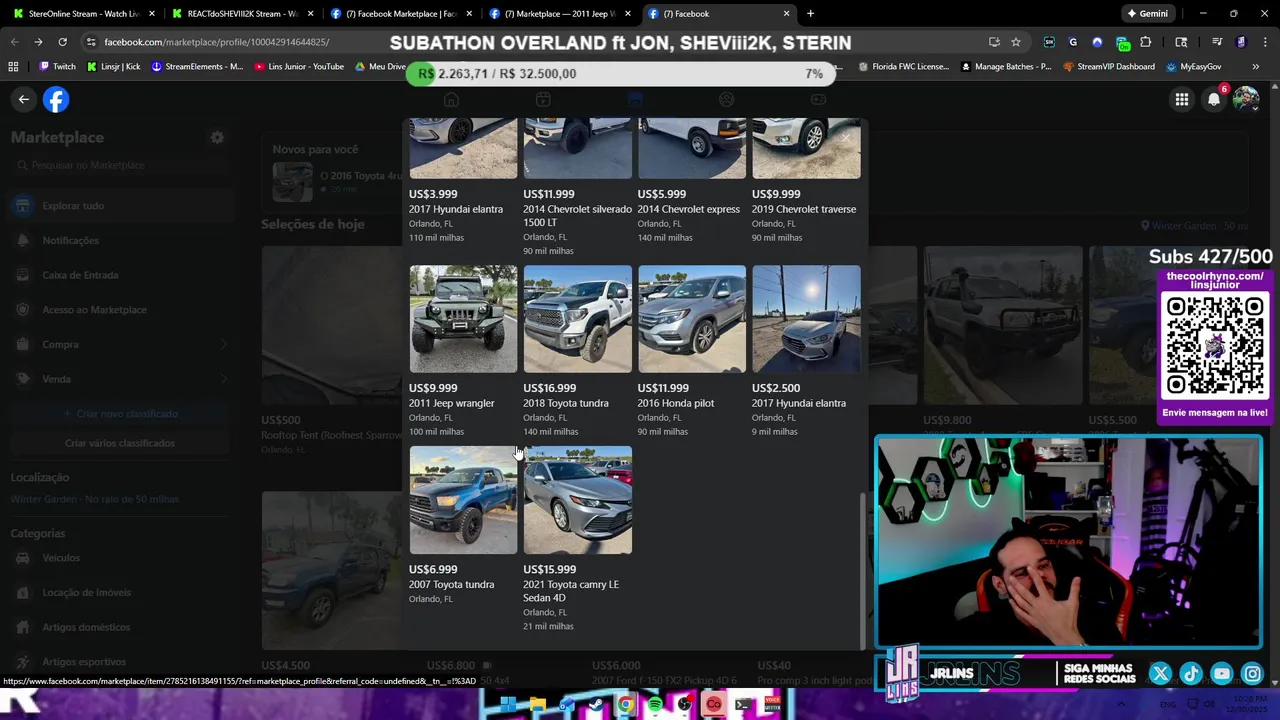
Task: Open the notifications bell with 6 badge
Action: (1214, 99)
